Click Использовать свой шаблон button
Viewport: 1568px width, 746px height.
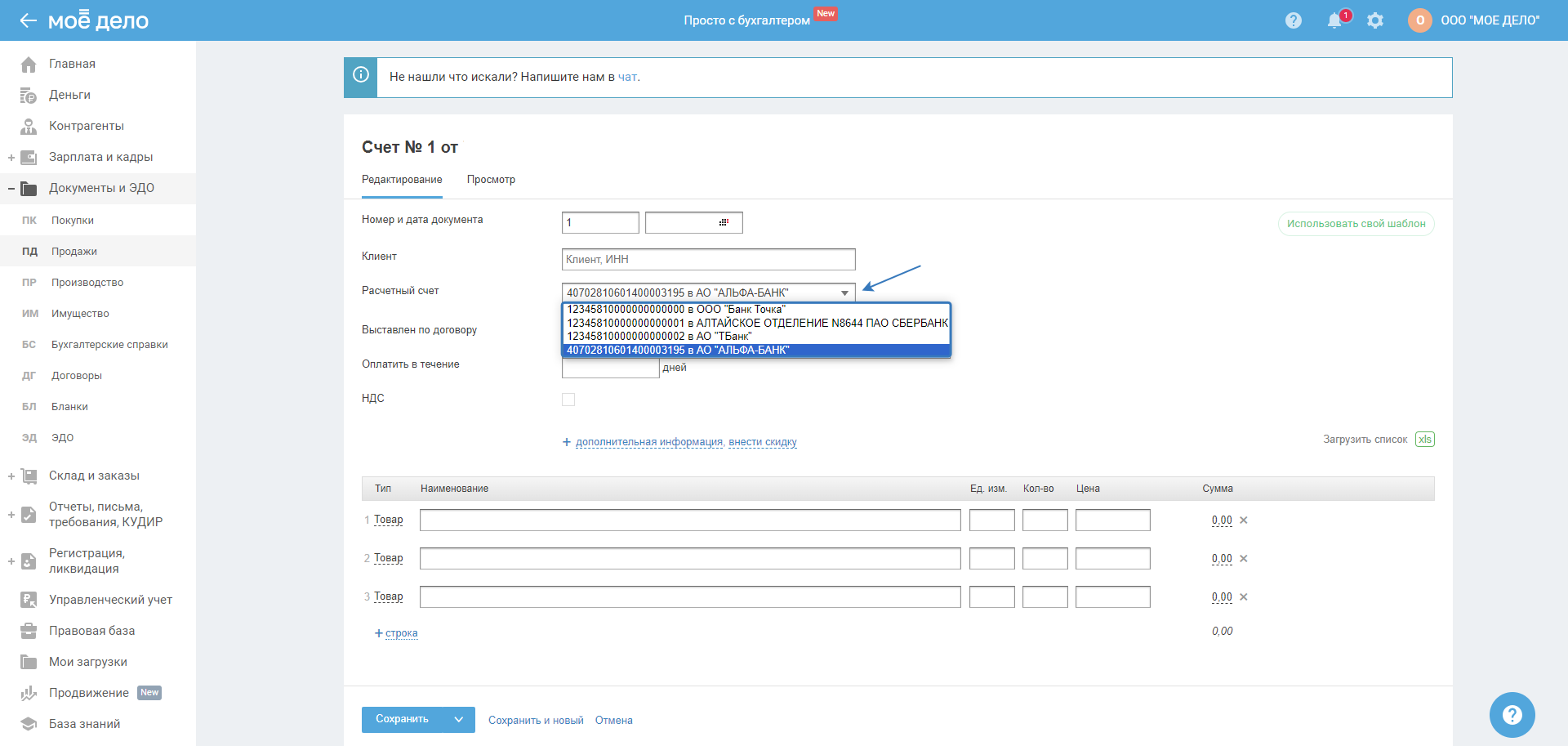tap(1356, 224)
